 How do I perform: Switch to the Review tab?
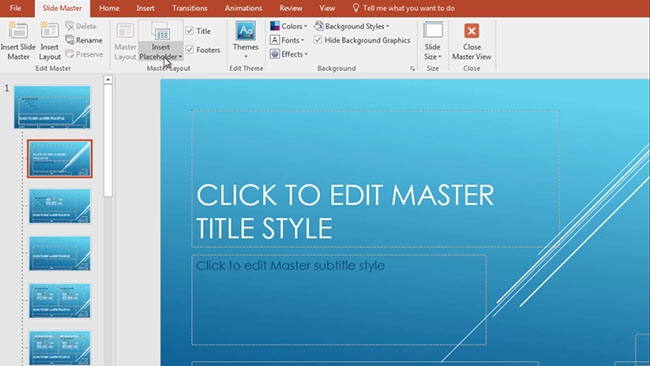[291, 8]
